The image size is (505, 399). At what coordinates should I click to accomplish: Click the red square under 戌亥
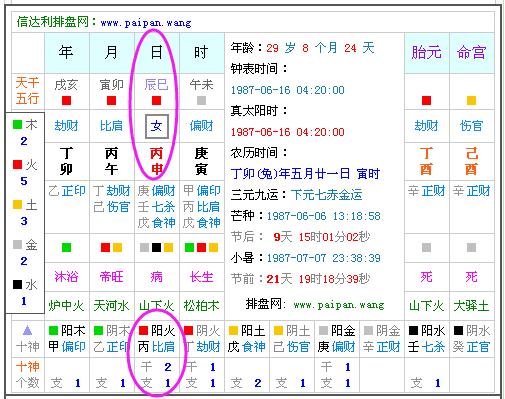pyautogui.click(x=66, y=100)
